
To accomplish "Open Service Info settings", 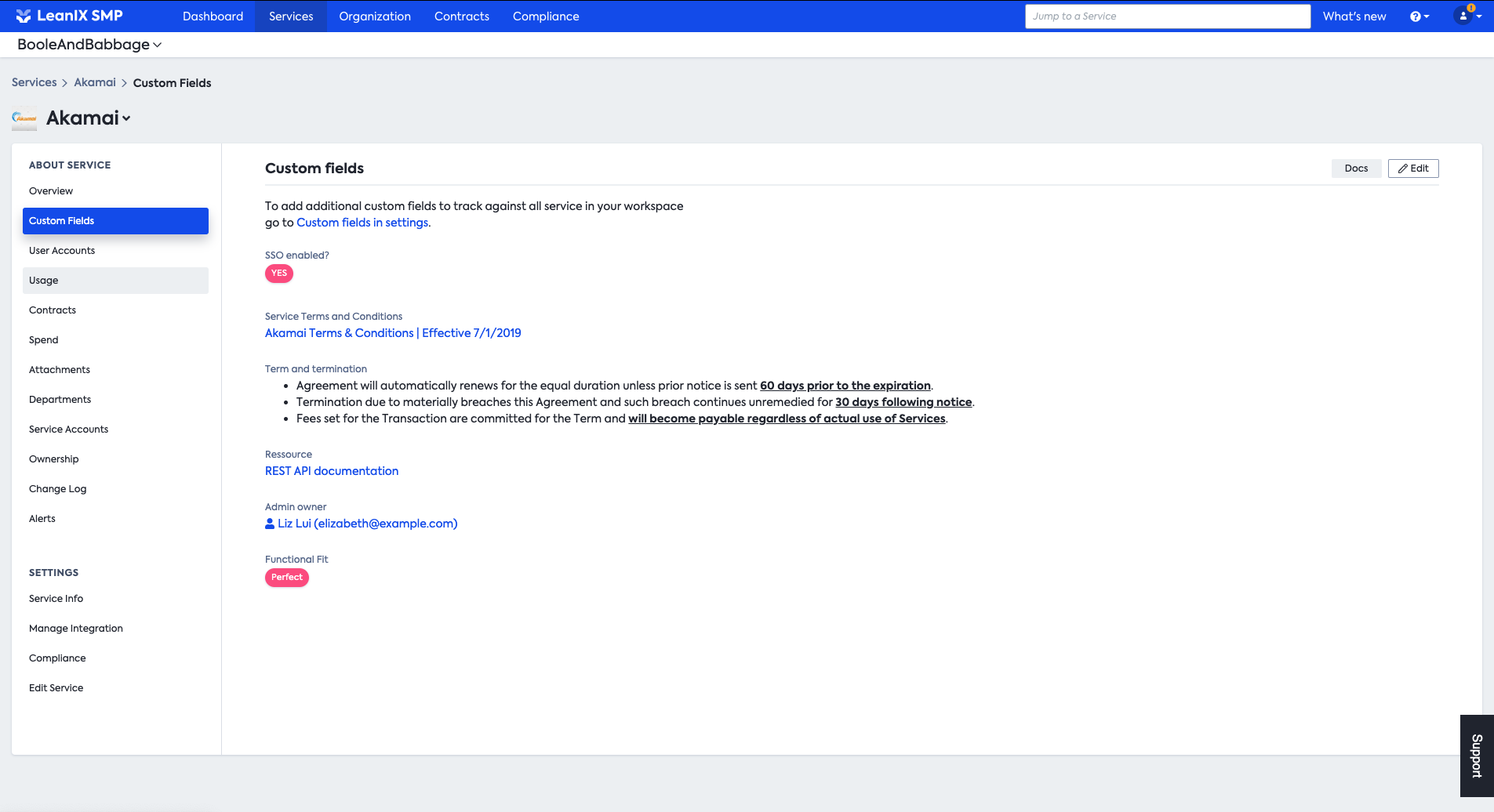I will (x=115, y=599).
